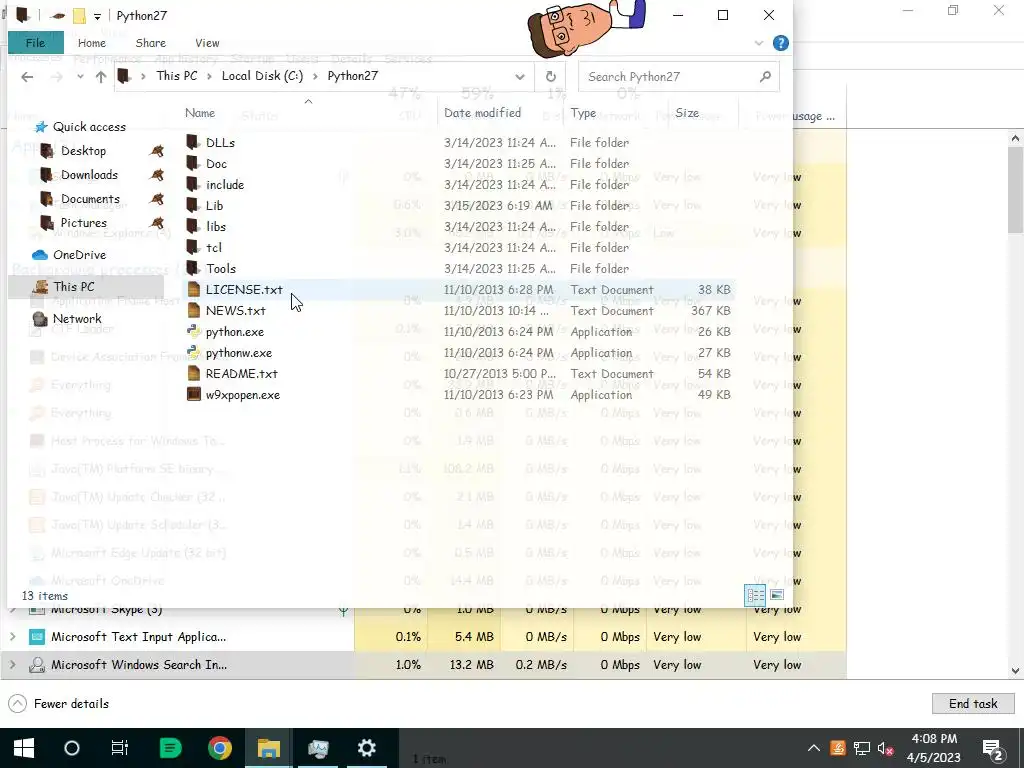
Task: Select Documents in Quick access
Action: coord(90,199)
